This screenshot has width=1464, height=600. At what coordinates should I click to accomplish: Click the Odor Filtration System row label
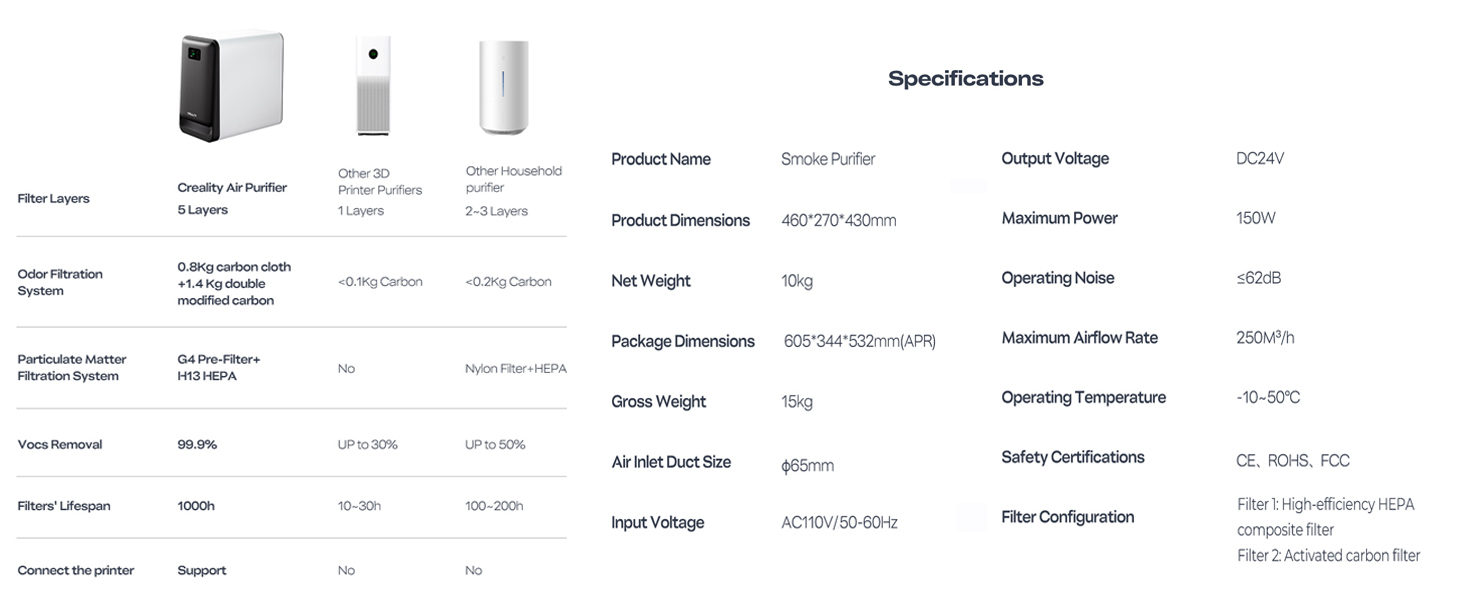tap(60, 282)
